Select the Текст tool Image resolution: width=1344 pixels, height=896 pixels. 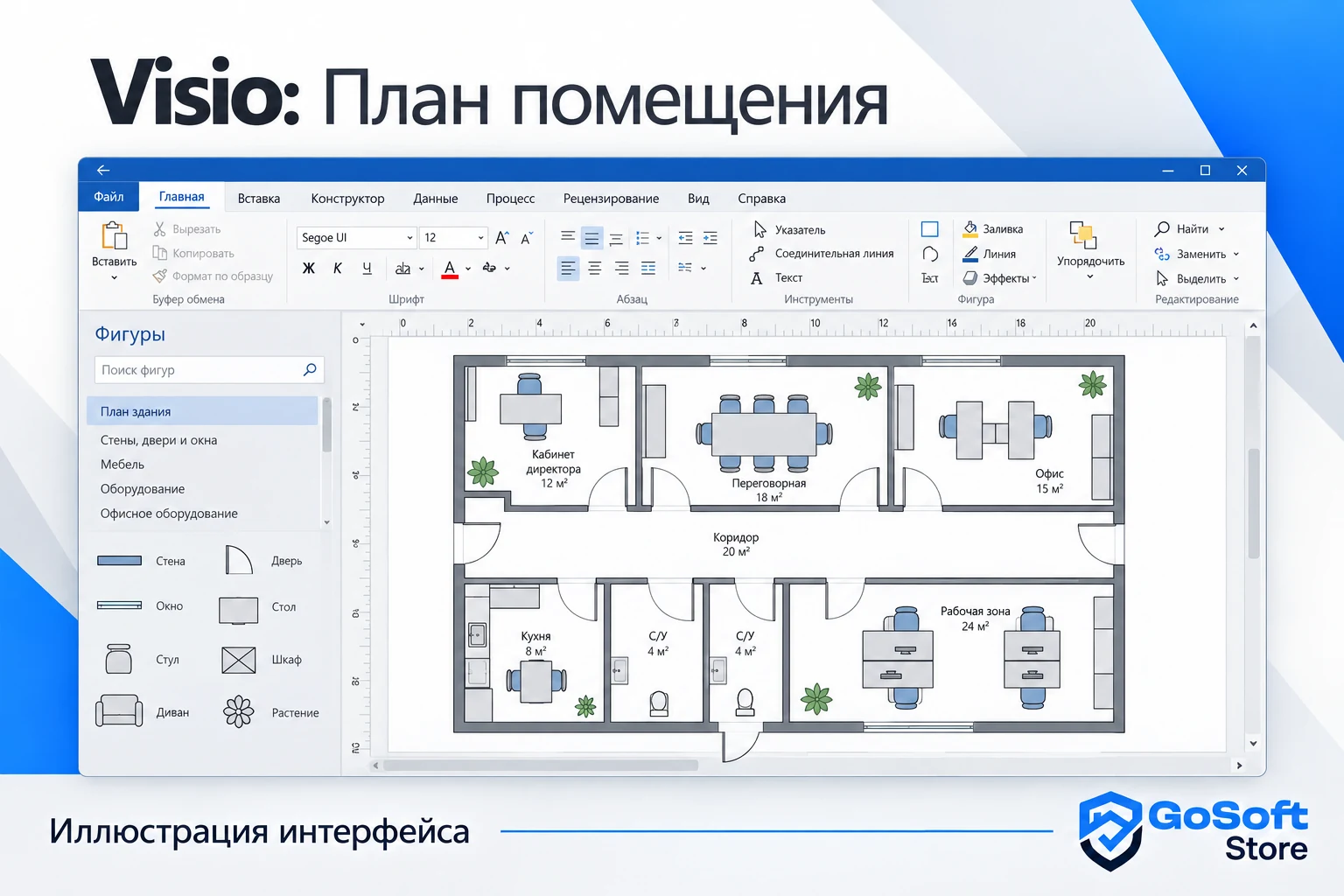776,278
